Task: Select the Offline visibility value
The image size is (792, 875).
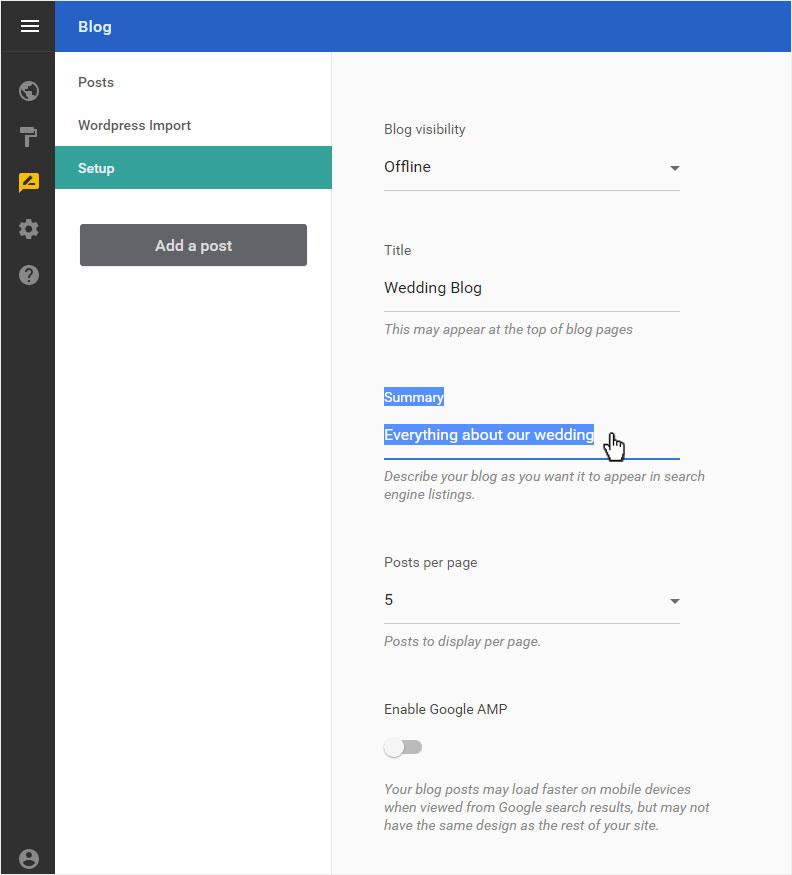Action: click(x=407, y=167)
